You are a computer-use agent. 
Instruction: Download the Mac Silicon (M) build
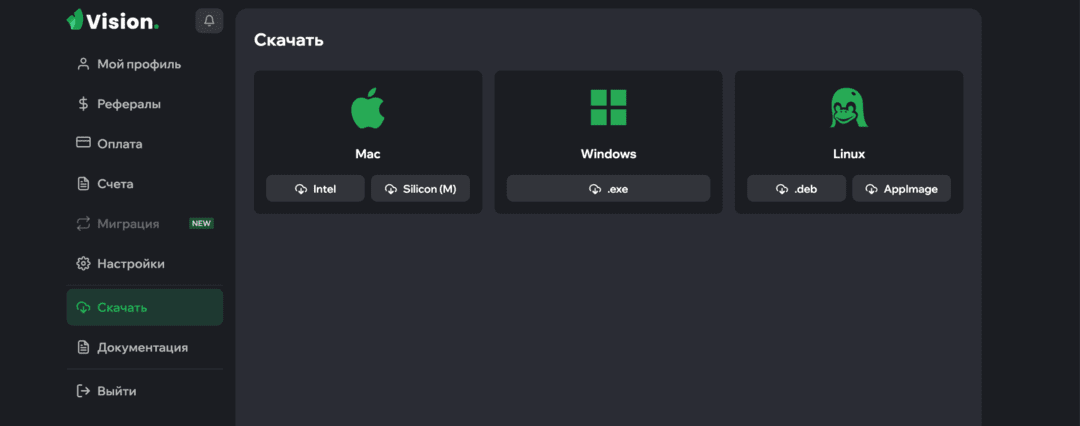[420, 189]
